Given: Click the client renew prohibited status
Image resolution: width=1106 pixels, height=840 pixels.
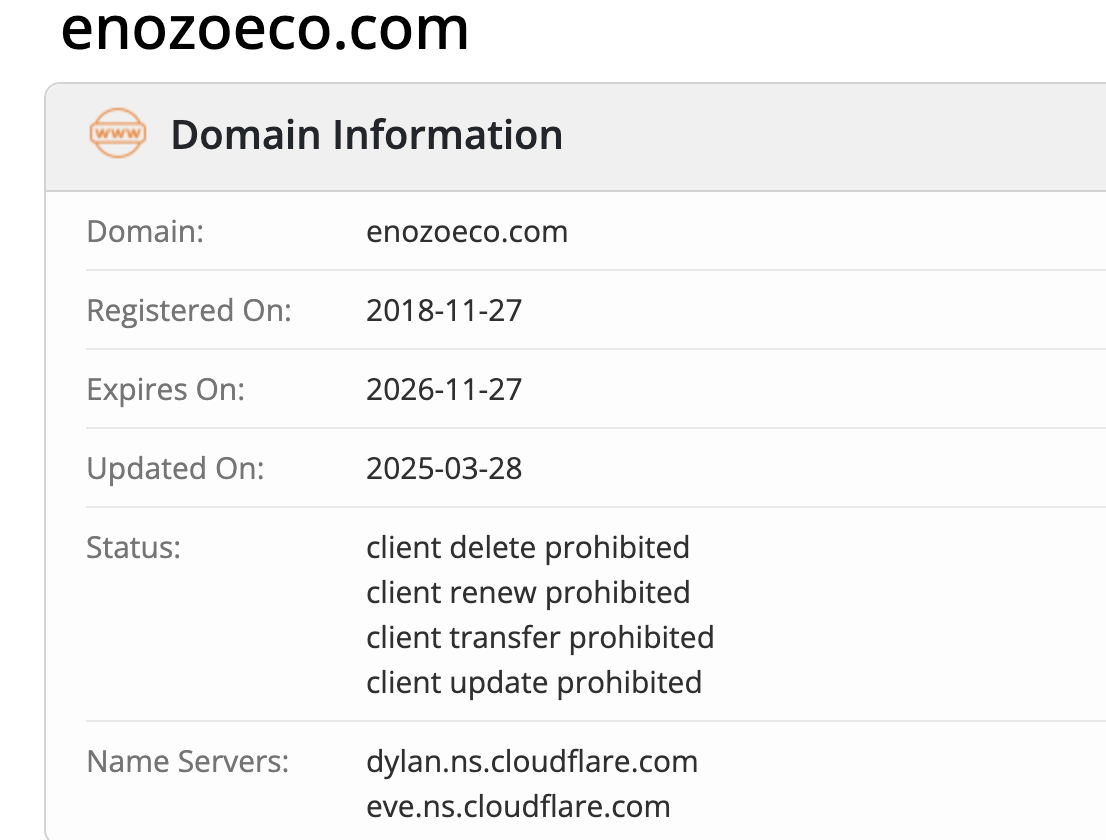Looking at the screenshot, I should 528,592.
